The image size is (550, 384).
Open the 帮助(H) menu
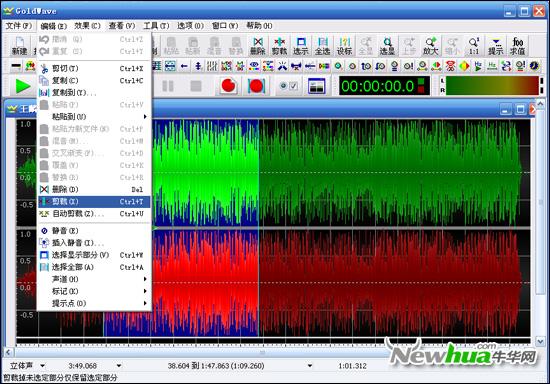coord(259,26)
